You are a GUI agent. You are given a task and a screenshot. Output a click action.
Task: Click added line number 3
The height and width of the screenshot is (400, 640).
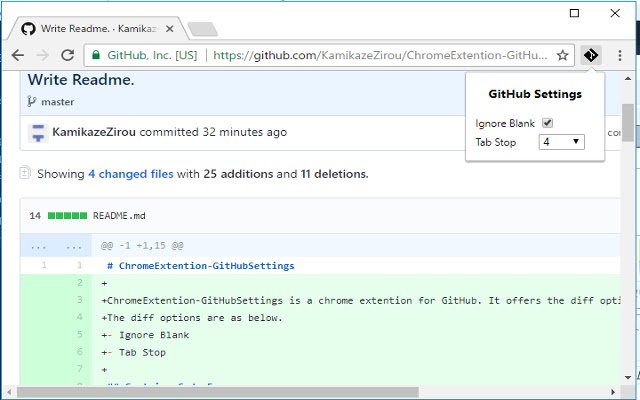coord(80,300)
